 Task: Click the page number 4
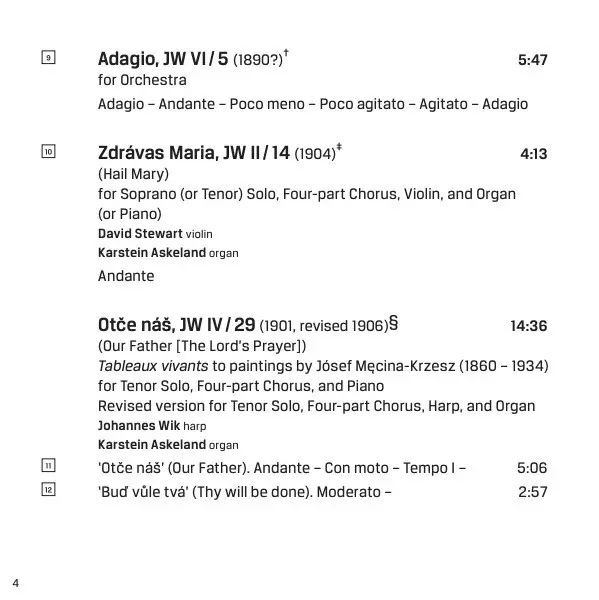(15, 583)
